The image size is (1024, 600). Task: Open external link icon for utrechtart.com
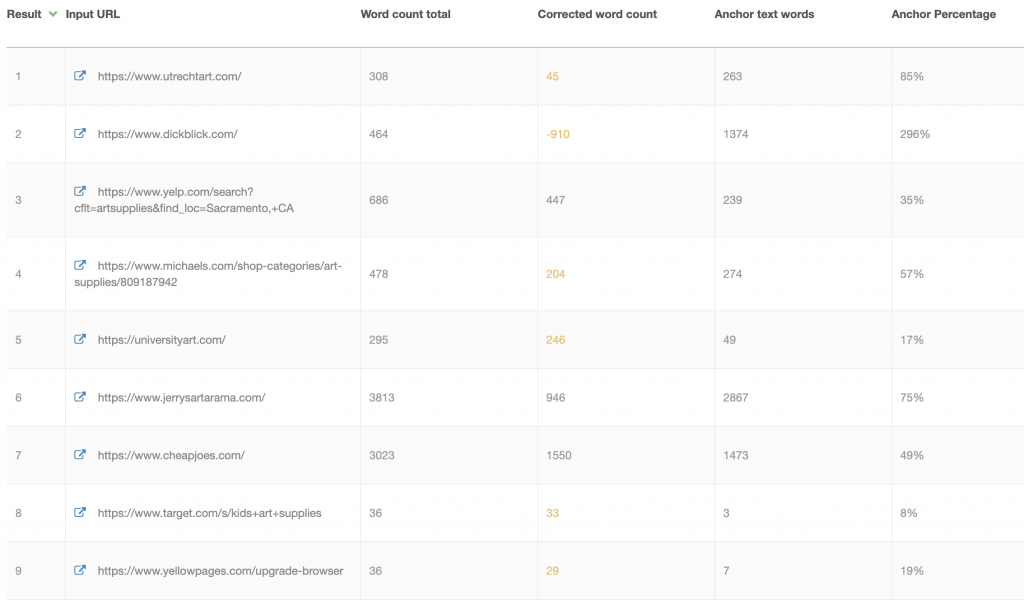pyautogui.click(x=80, y=76)
